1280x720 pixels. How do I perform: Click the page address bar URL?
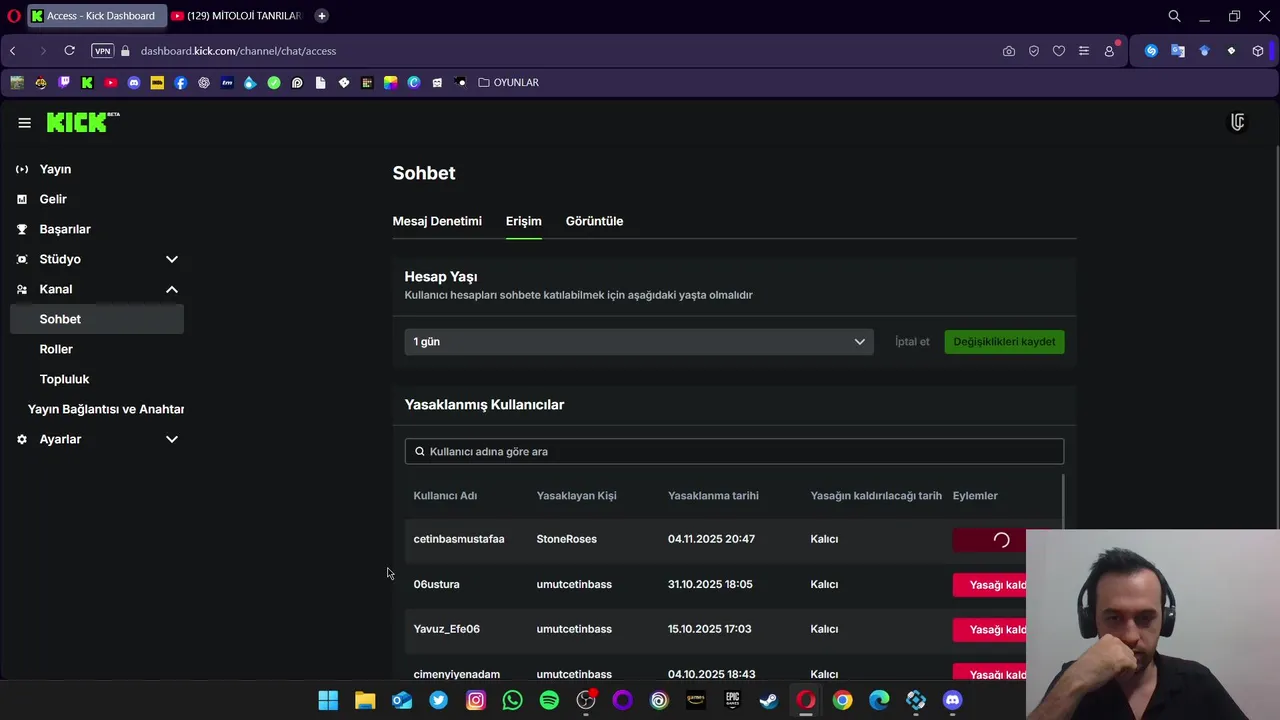tap(238, 51)
